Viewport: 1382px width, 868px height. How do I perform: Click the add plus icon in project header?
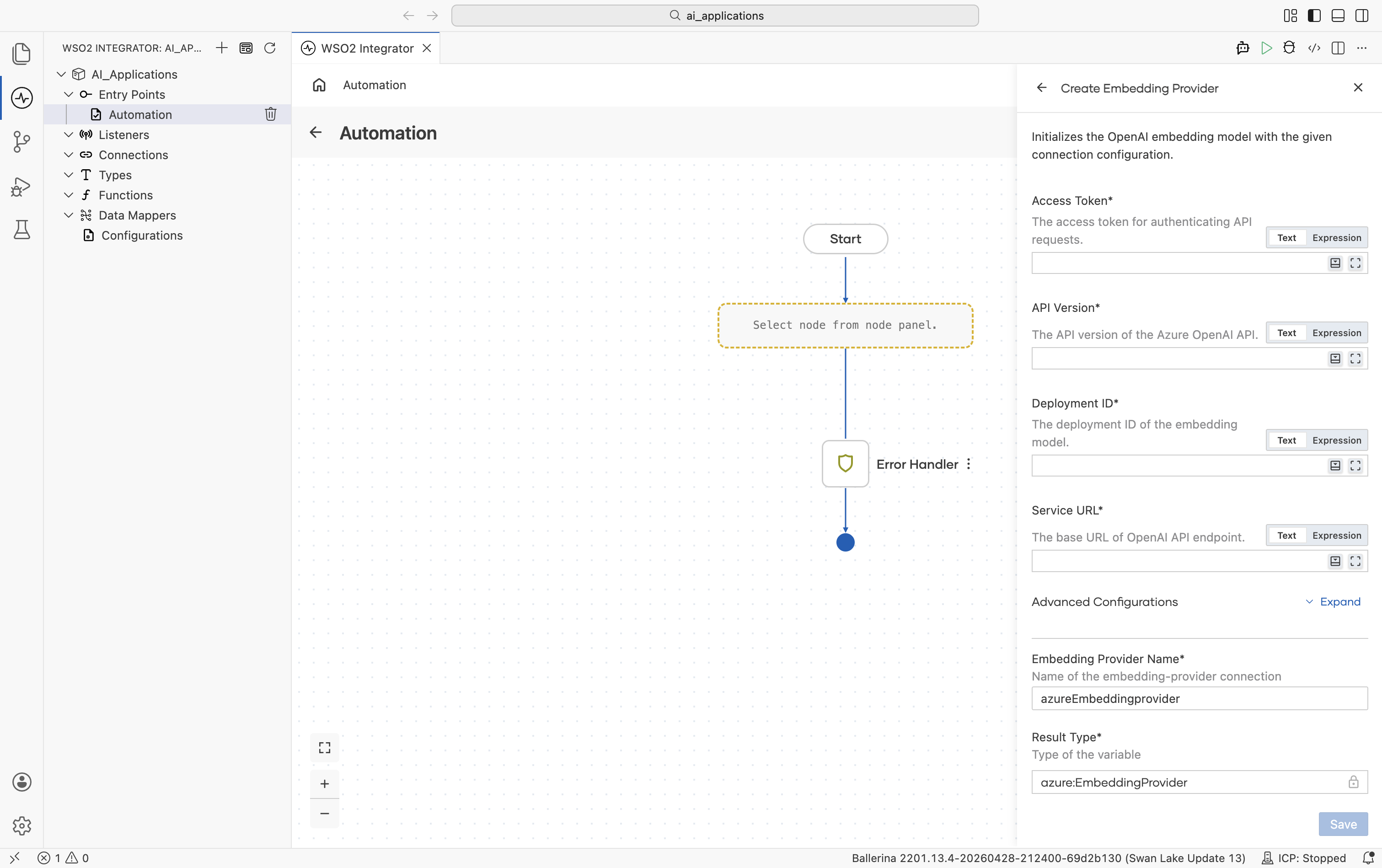point(221,48)
